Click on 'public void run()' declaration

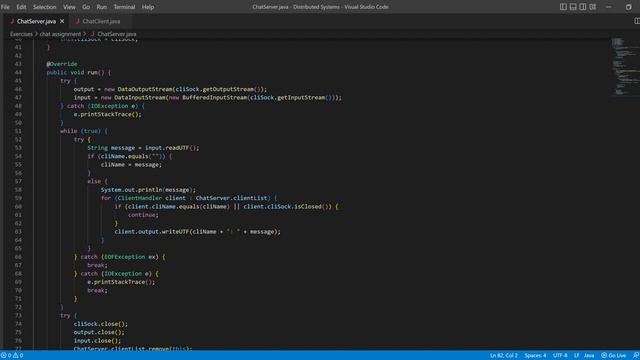click(x=76, y=72)
